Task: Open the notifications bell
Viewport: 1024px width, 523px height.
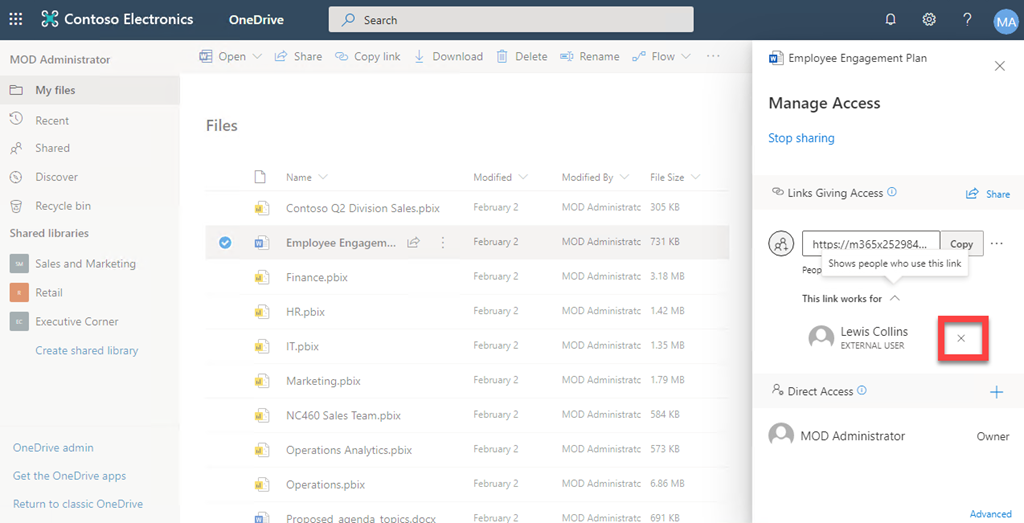Action: tap(891, 19)
